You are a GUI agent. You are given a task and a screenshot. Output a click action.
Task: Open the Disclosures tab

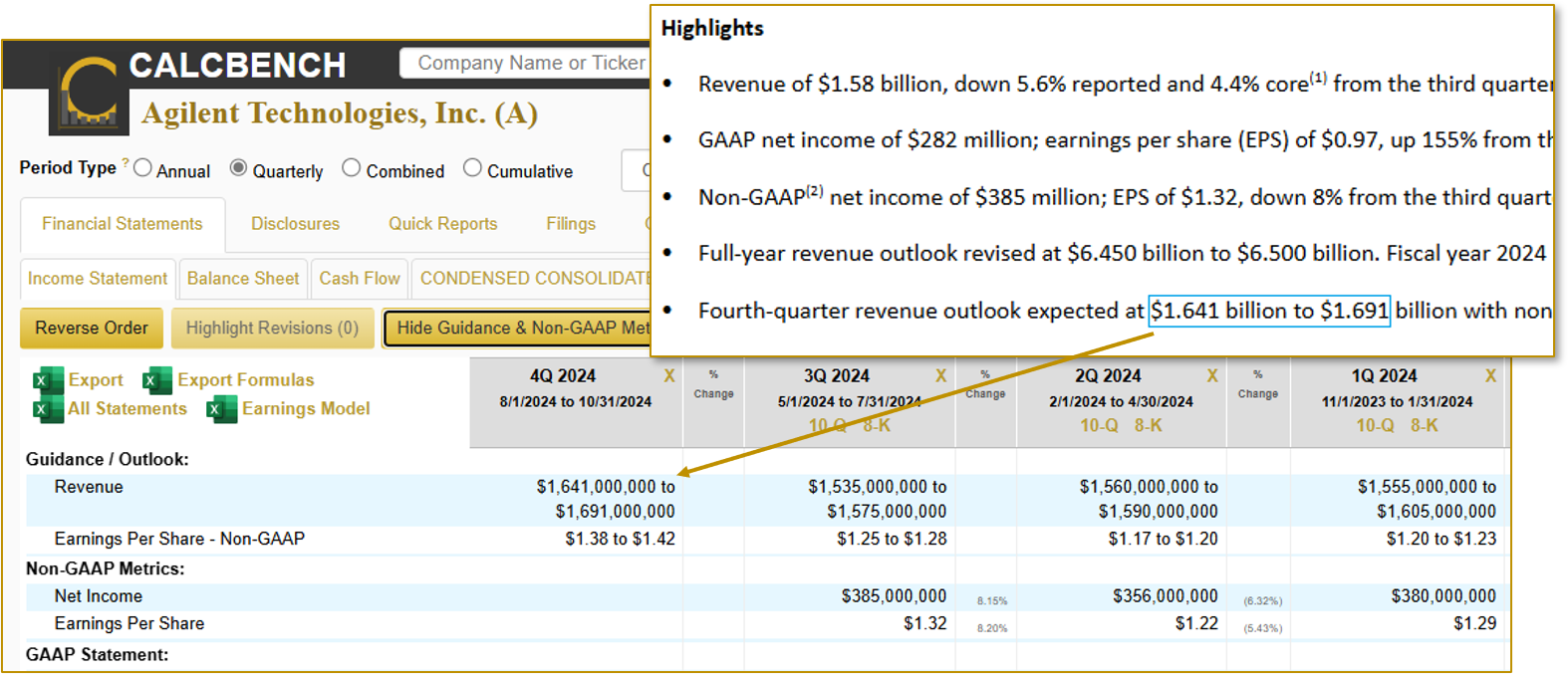coord(295,224)
